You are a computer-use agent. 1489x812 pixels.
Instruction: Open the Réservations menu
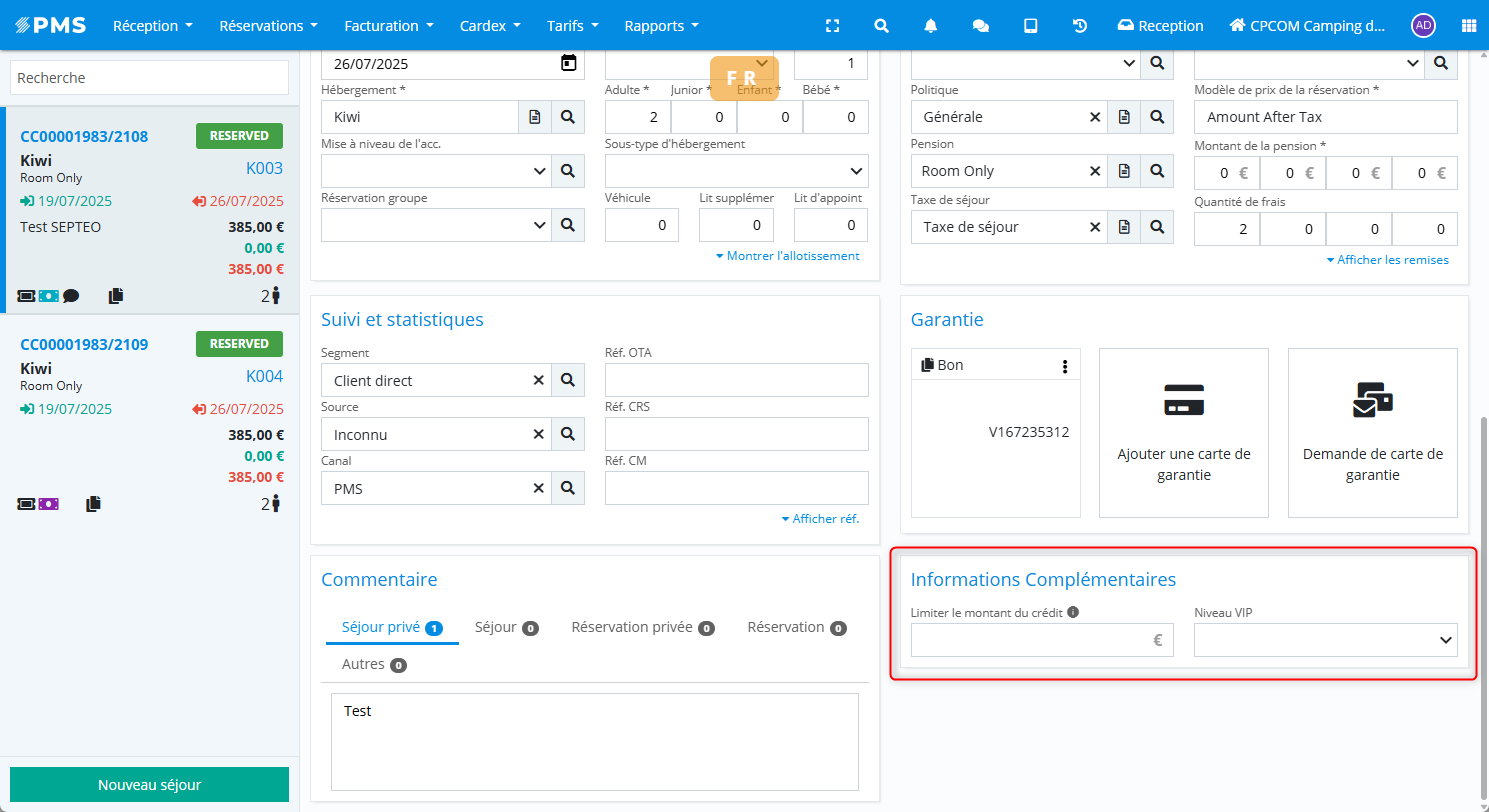(x=268, y=26)
